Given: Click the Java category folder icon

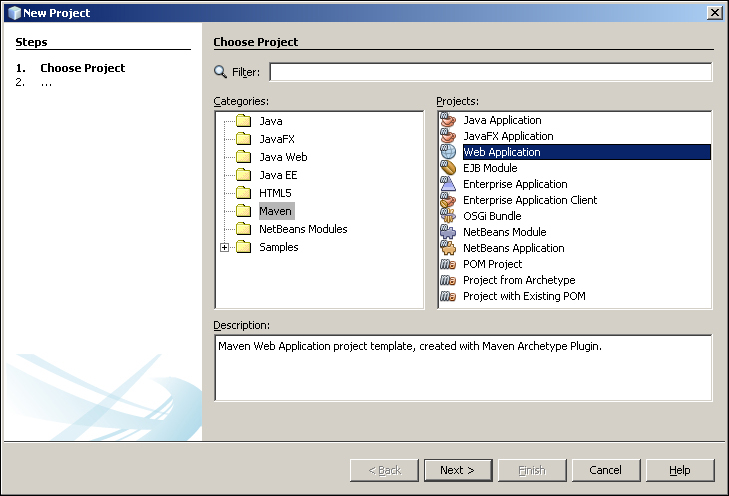Looking at the screenshot, I should click(243, 121).
